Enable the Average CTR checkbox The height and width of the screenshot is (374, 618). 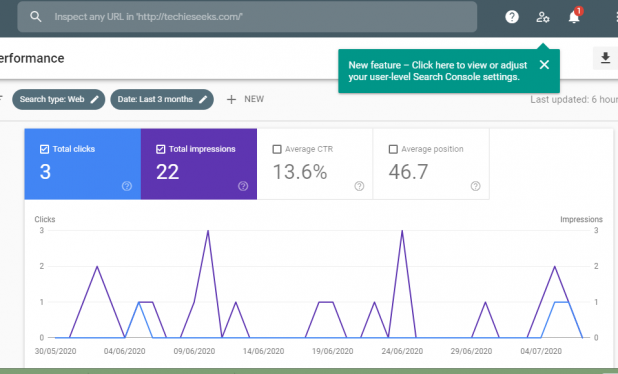(277, 149)
